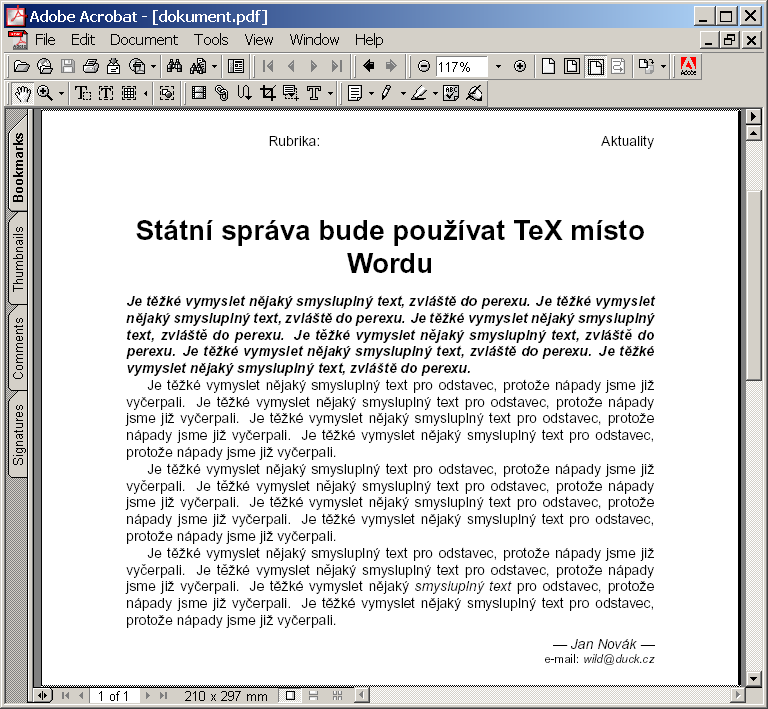768x709 pixels.
Task: Select the Crop tool
Action: click(x=267, y=93)
